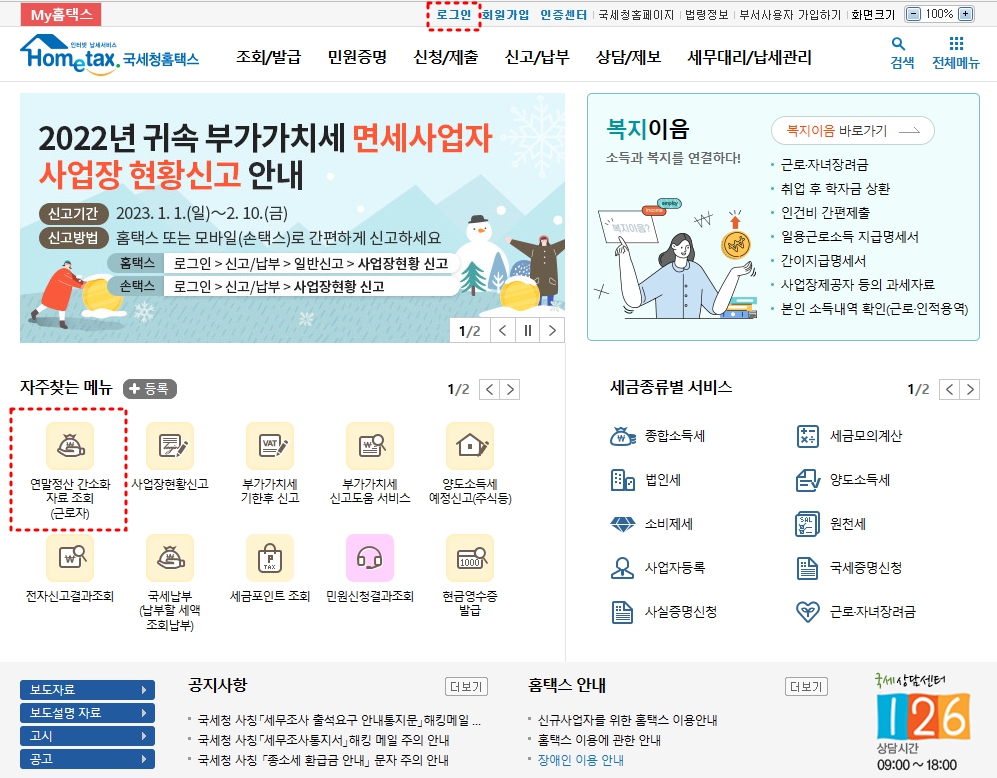Show previous banner slide

502,331
